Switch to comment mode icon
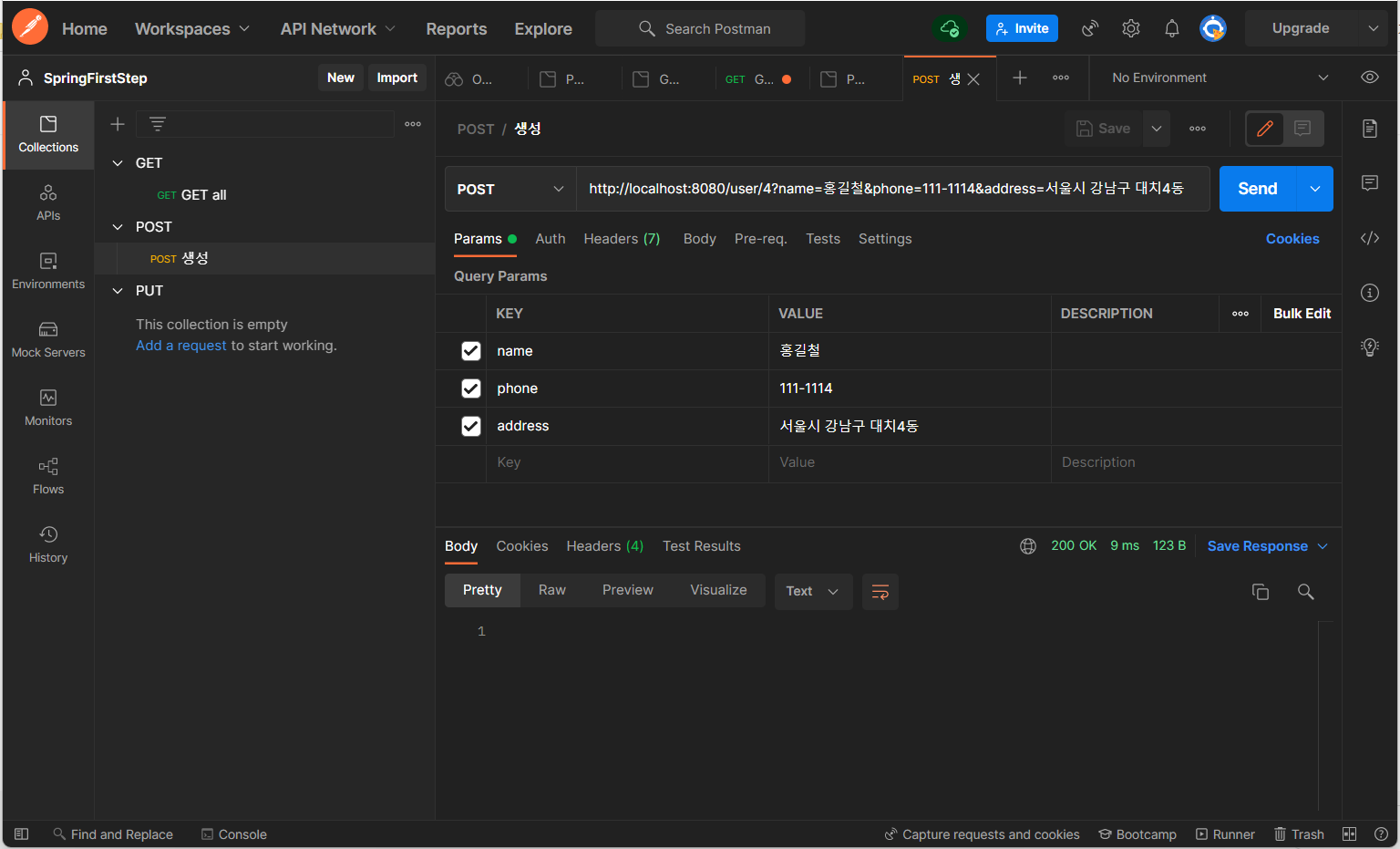This screenshot has width=1400, height=849. click(x=1302, y=129)
